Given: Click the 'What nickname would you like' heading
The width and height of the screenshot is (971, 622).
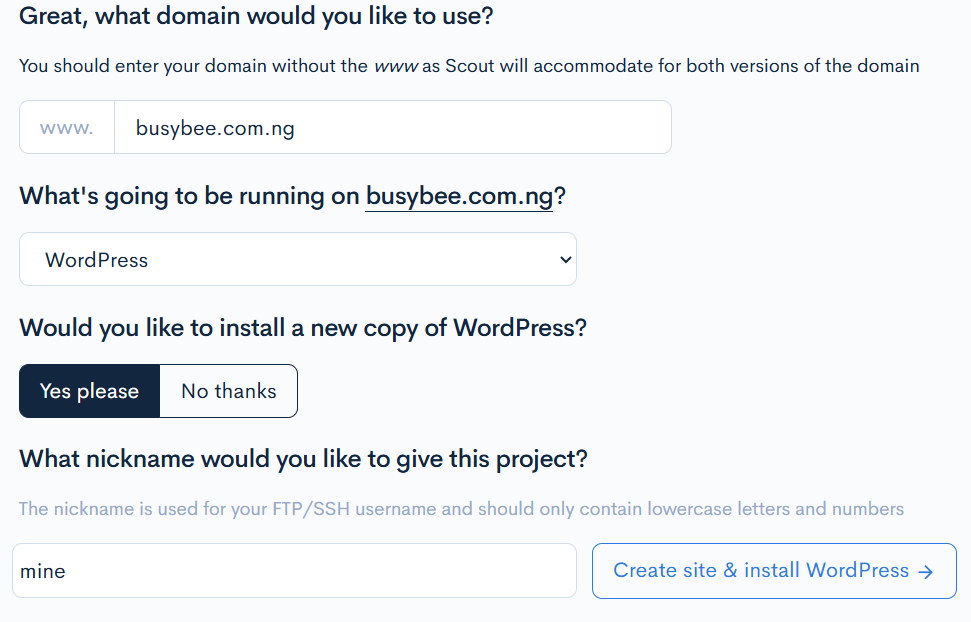Looking at the screenshot, I should (303, 459).
